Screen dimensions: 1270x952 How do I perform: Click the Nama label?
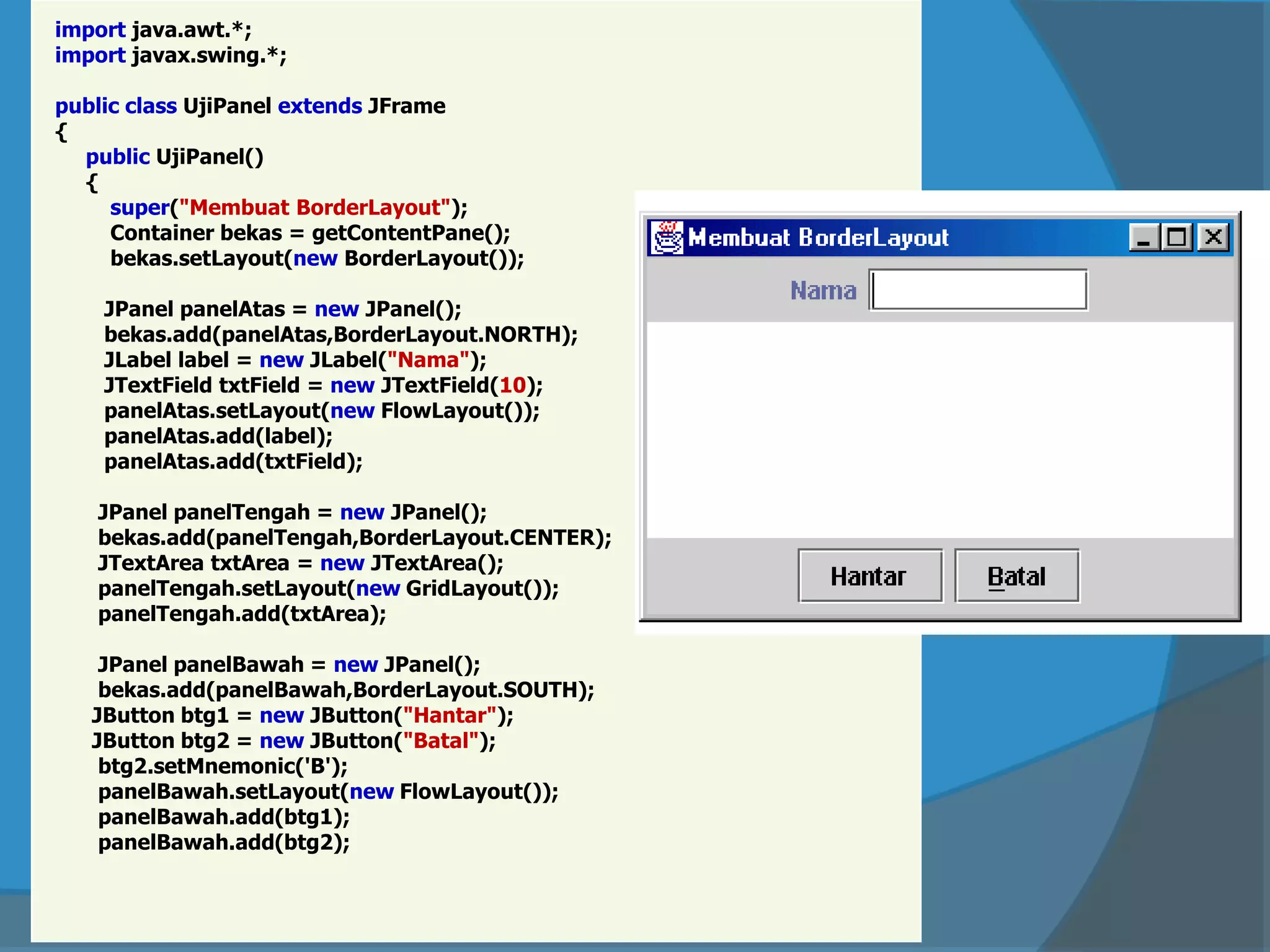pos(823,290)
